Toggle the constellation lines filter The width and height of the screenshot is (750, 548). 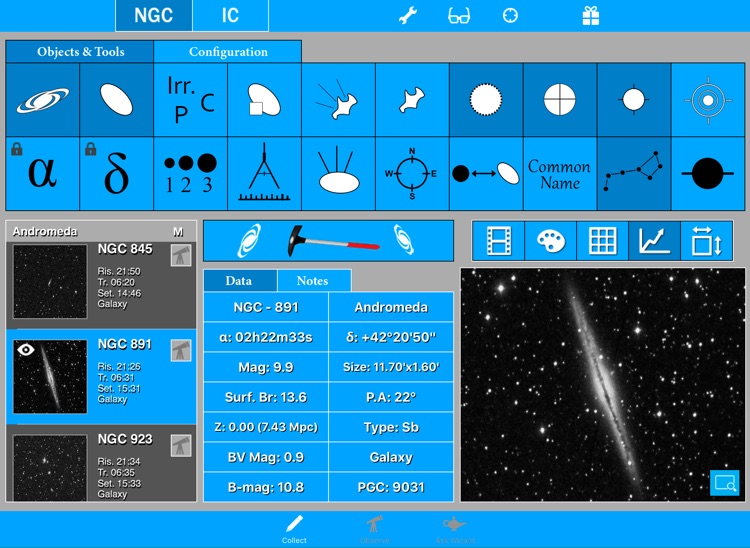click(x=634, y=174)
